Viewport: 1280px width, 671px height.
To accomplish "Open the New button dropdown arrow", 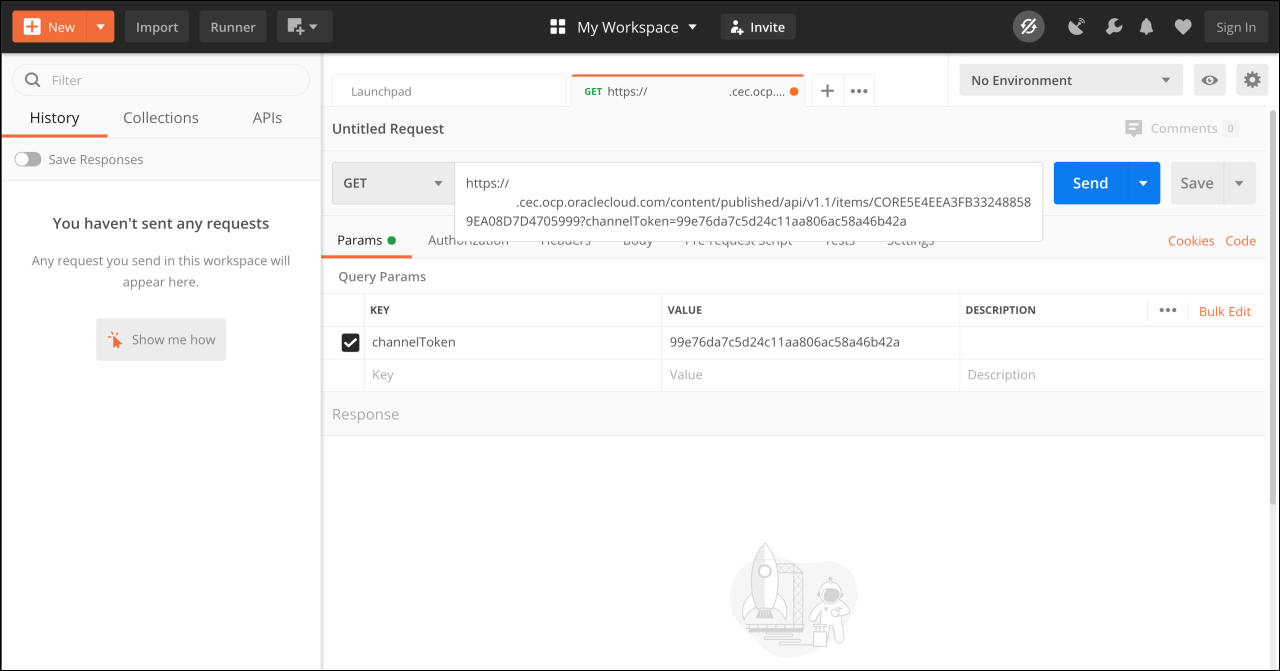I will coord(100,27).
